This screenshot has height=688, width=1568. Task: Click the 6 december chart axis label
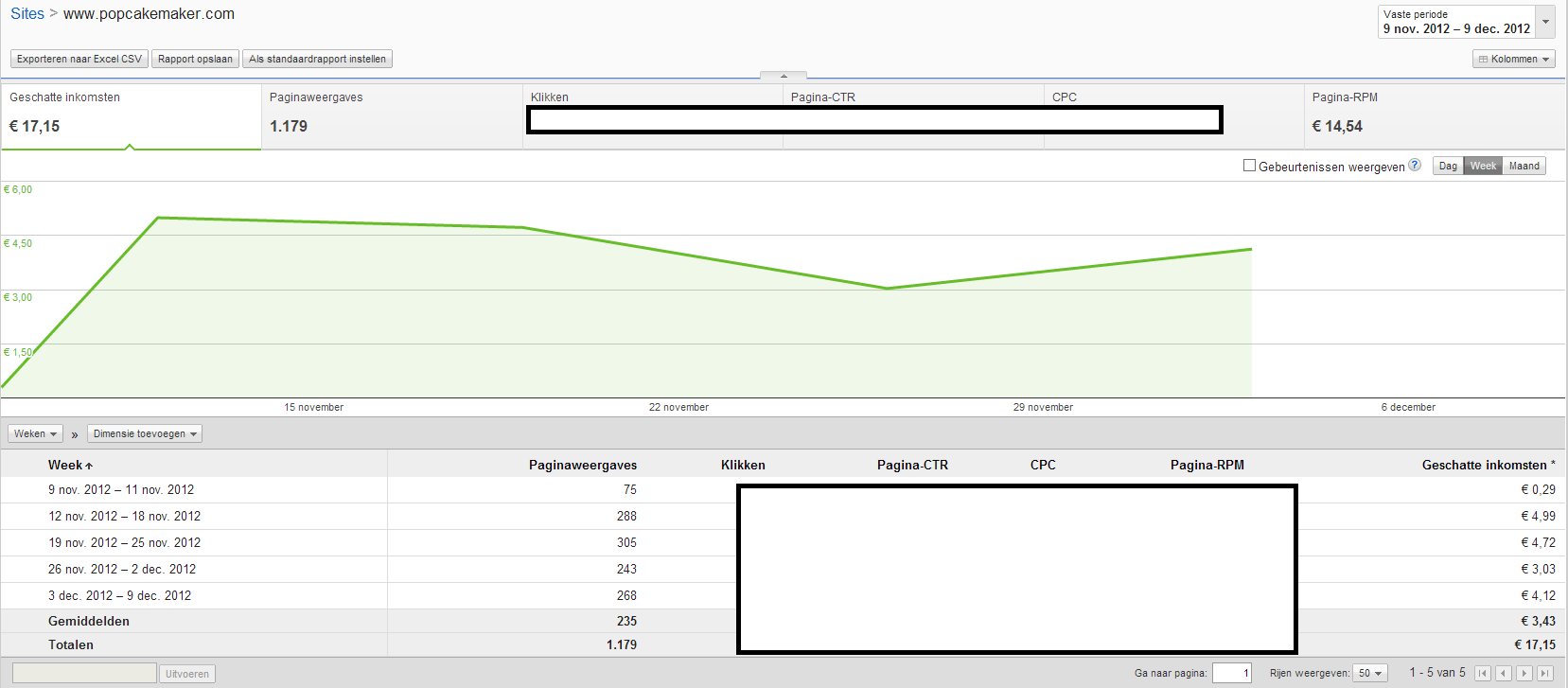click(x=1408, y=407)
